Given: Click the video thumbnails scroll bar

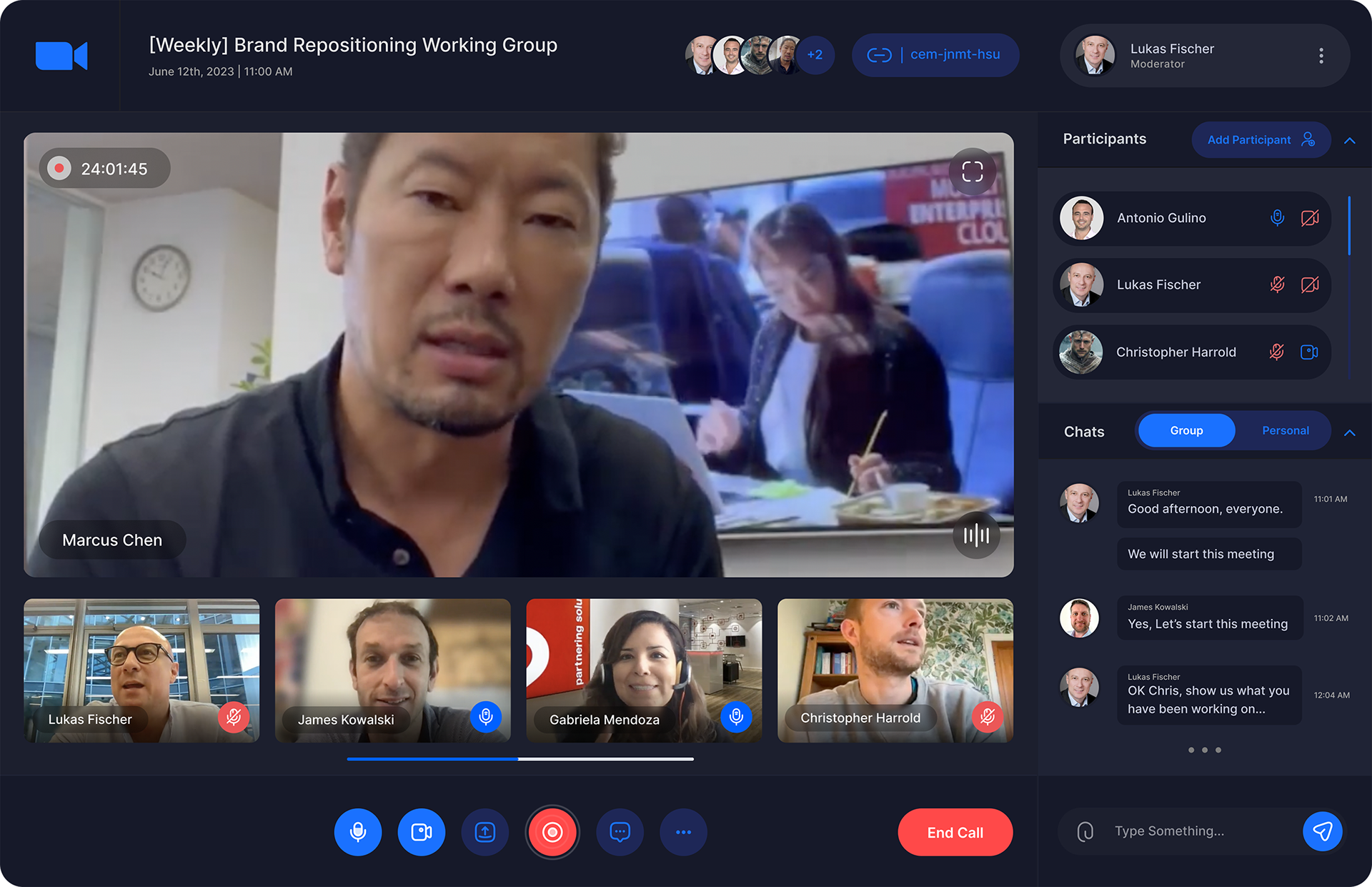Looking at the screenshot, I should [520, 758].
